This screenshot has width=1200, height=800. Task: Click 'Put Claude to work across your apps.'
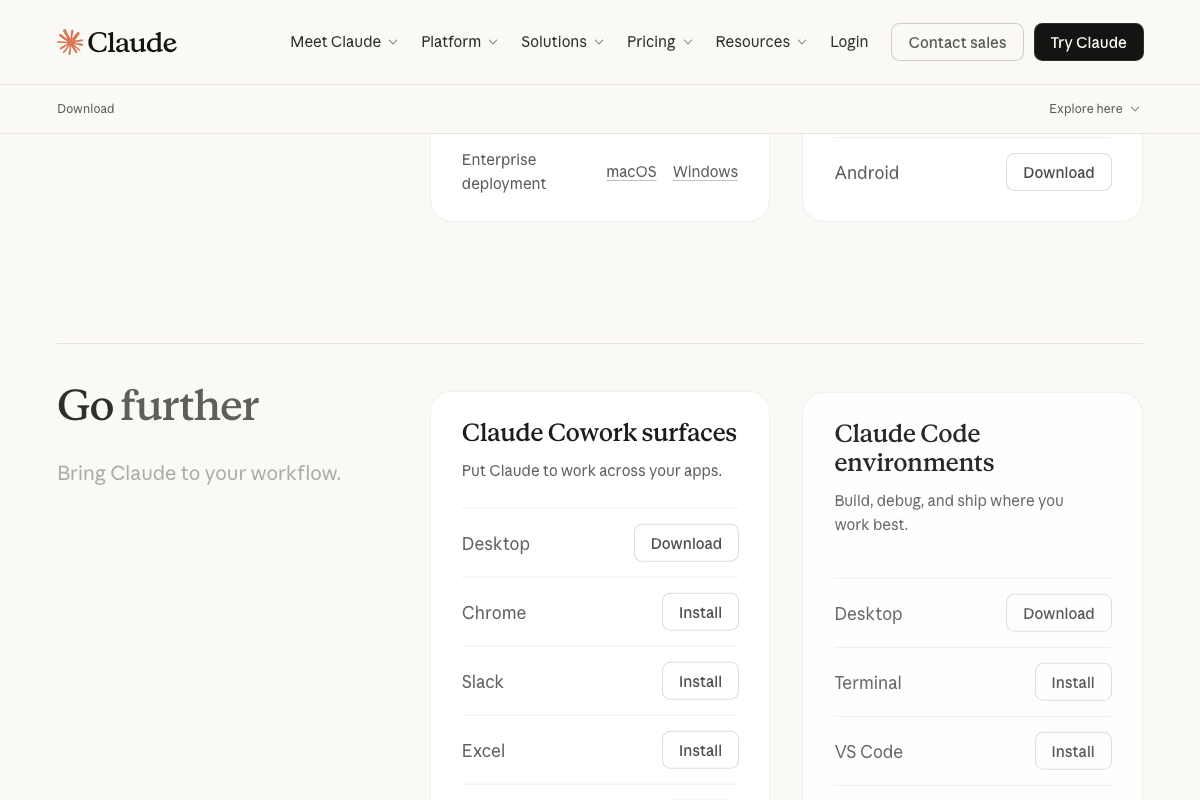(x=592, y=470)
